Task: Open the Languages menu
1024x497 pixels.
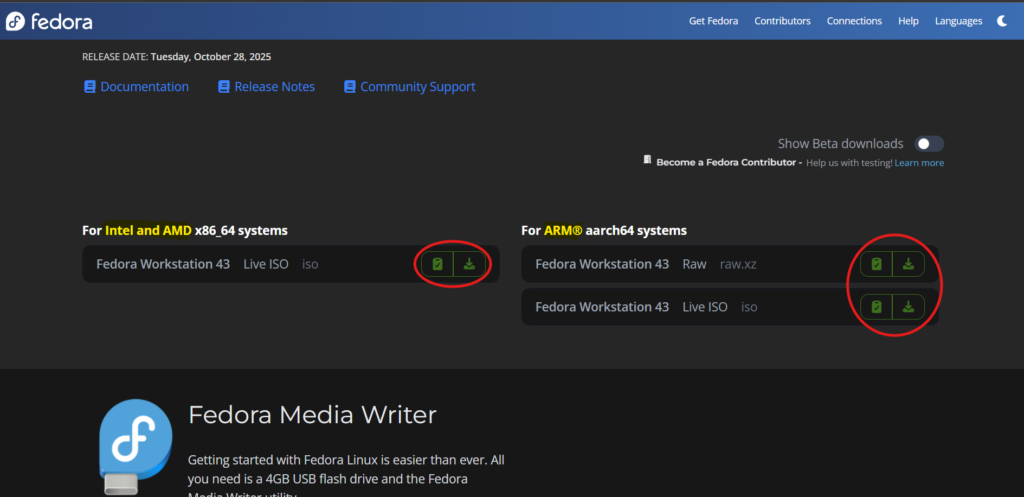Action: click(x=959, y=21)
